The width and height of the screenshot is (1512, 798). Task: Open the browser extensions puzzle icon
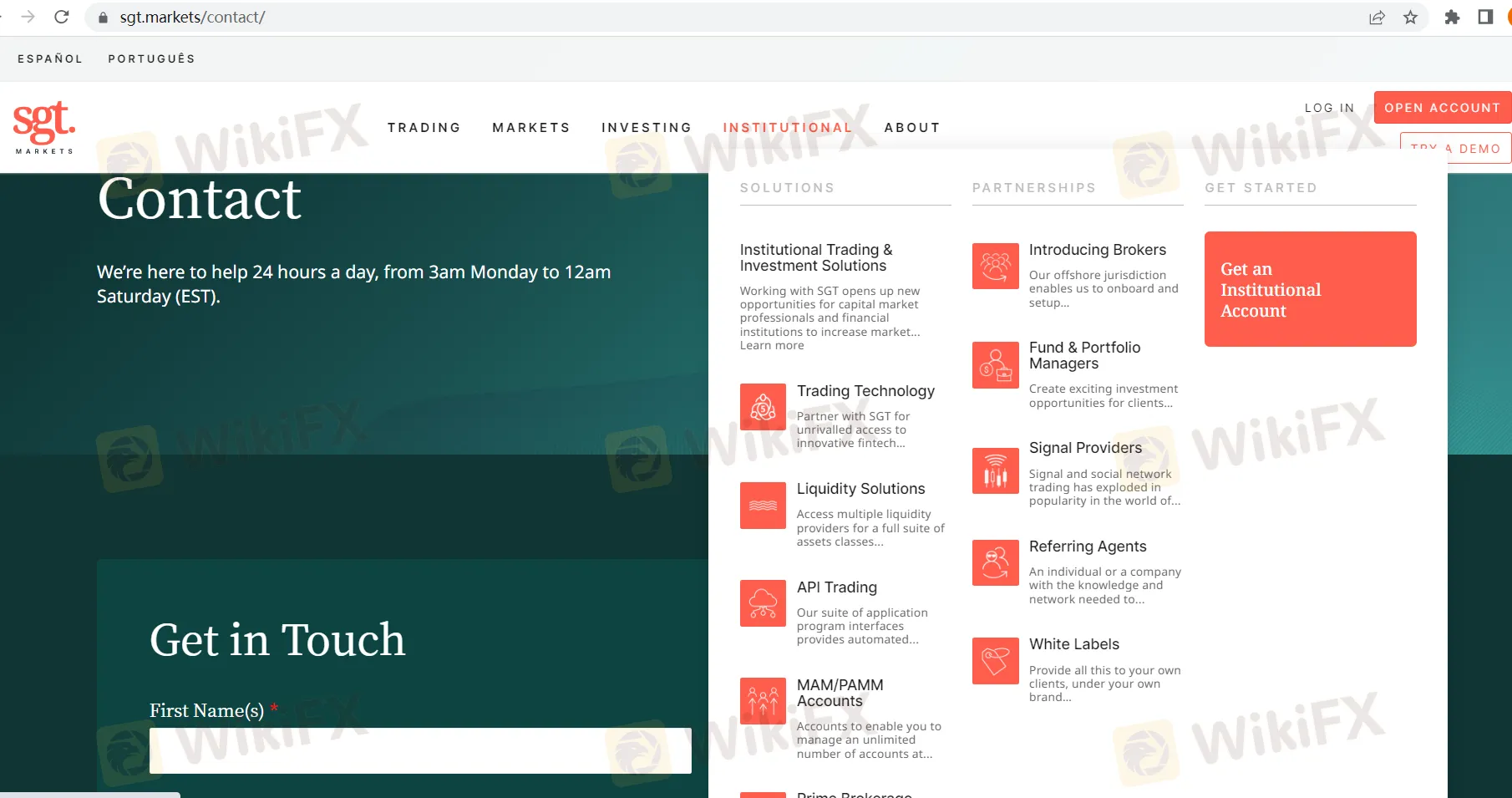[x=1452, y=18]
